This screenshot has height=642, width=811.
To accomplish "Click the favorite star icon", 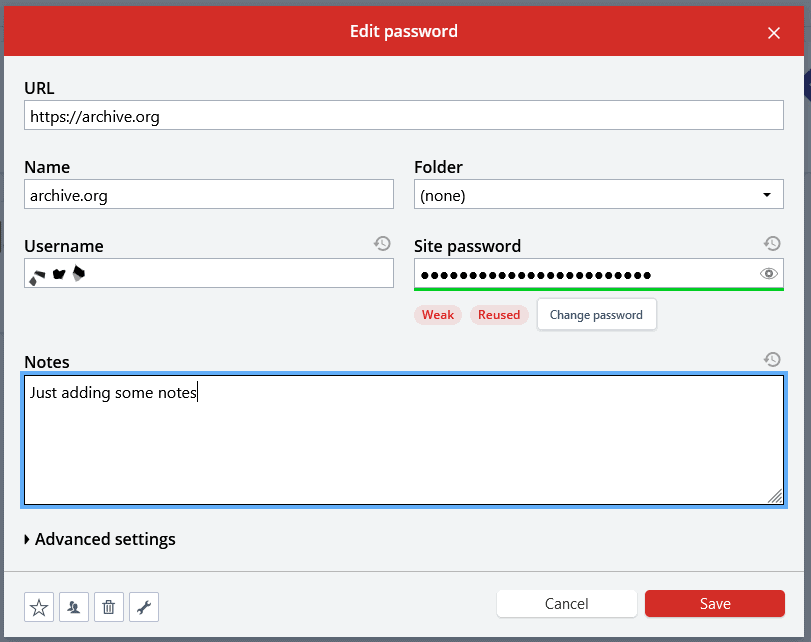I will coord(39,607).
